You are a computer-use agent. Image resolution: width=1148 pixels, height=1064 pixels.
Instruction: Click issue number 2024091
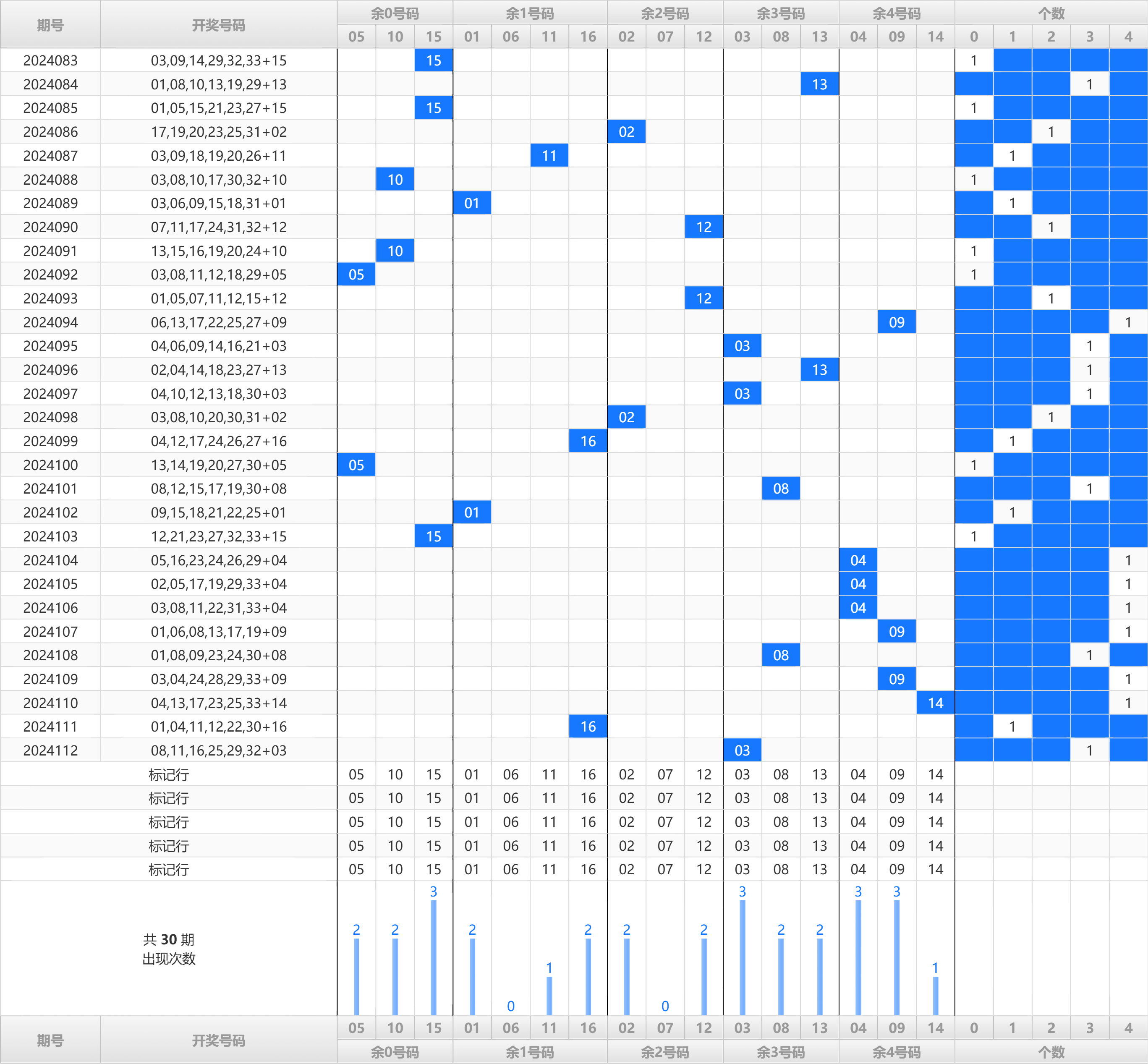[51, 251]
